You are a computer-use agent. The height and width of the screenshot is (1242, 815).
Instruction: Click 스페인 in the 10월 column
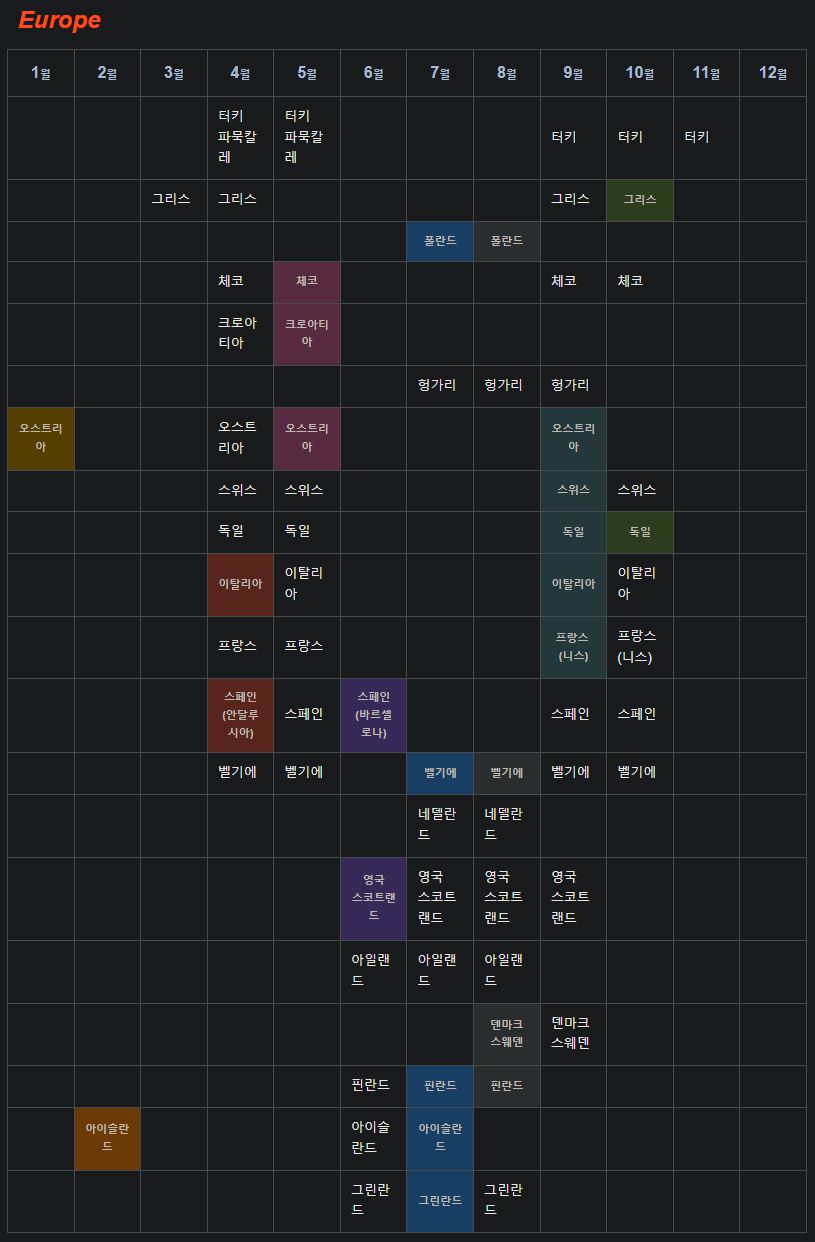(x=637, y=714)
